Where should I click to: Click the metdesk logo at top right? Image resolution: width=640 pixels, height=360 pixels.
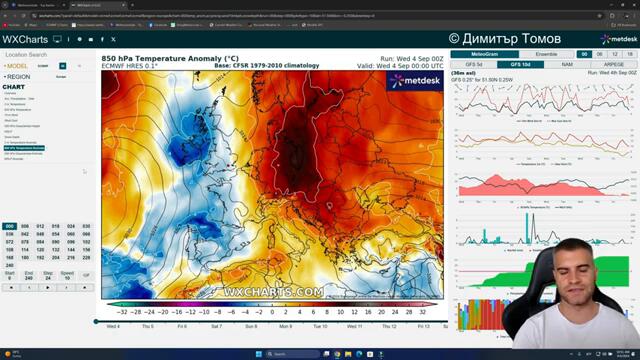pyautogui.click(x=618, y=39)
